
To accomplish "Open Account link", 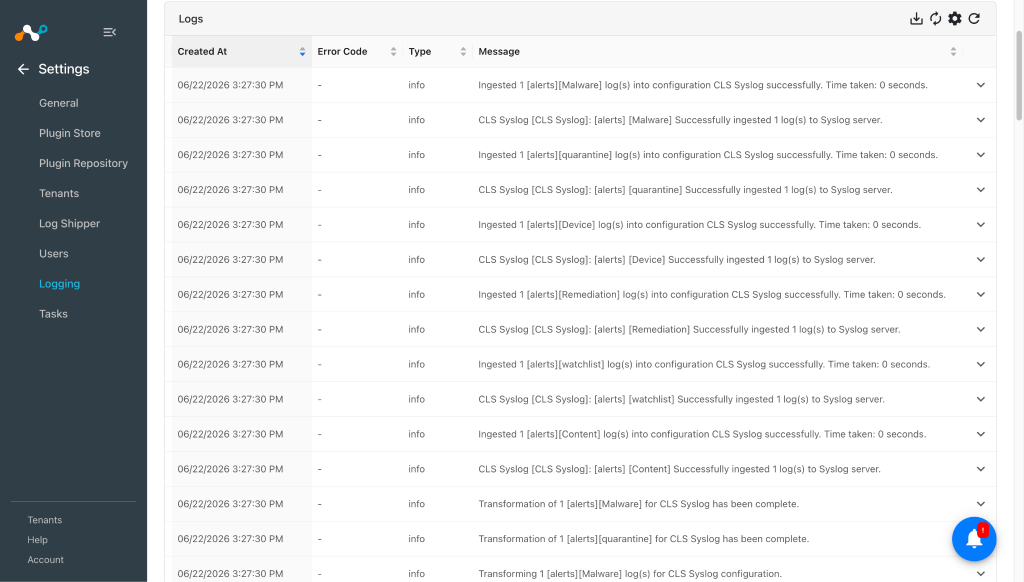I will click(46, 560).
